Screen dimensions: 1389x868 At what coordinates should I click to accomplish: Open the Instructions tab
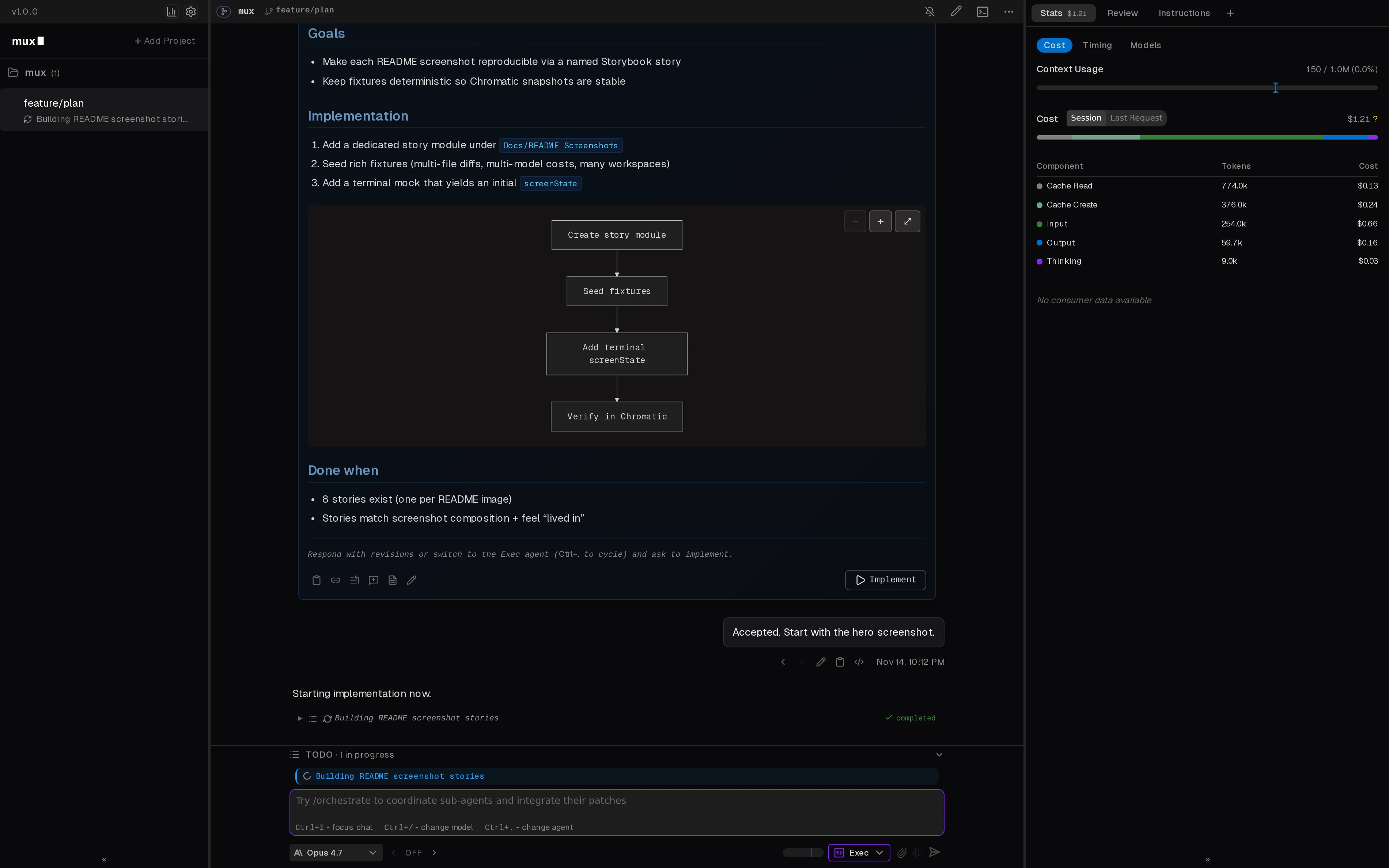point(1184,13)
